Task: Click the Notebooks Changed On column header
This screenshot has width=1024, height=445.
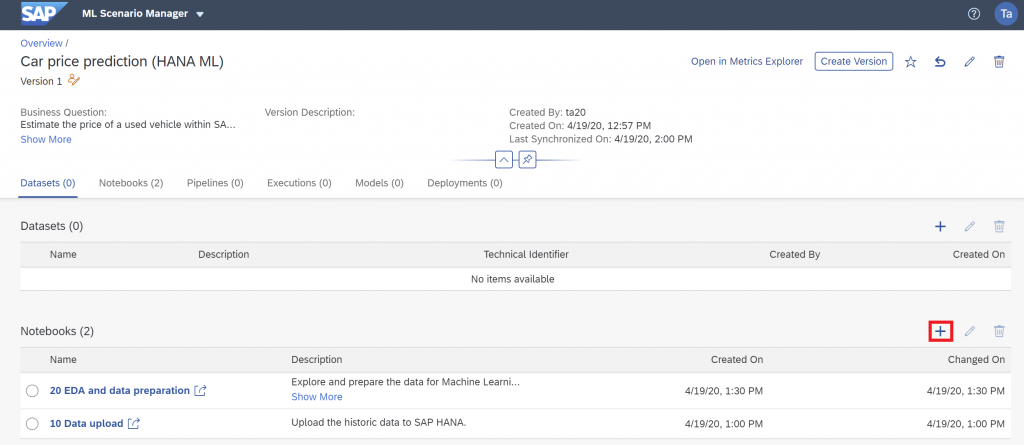Action: (976, 359)
